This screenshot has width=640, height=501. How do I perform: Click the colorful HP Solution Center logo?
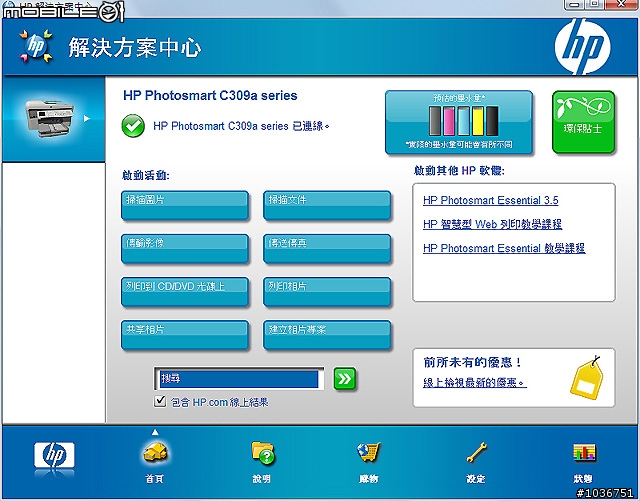point(36,46)
